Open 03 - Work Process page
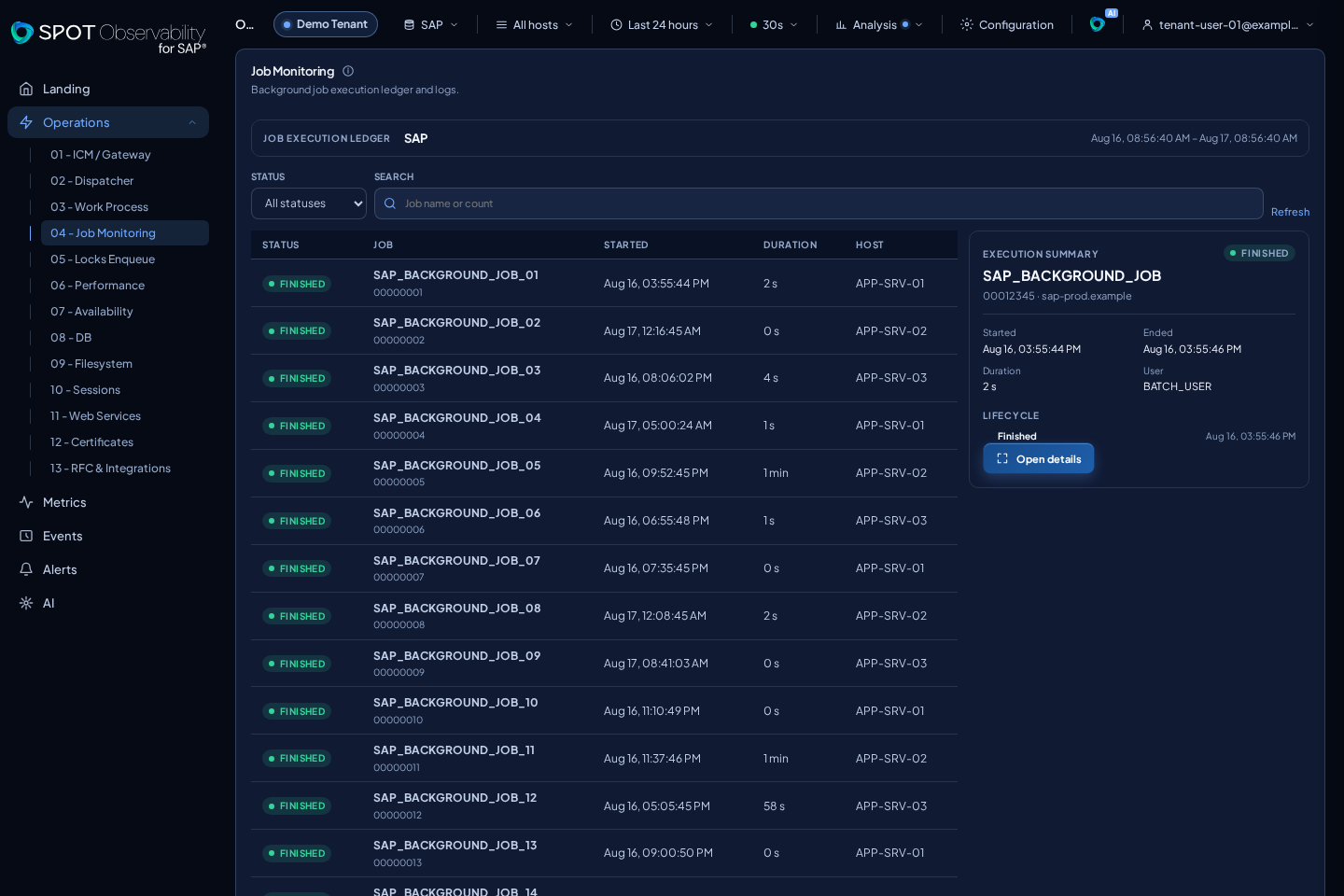 [x=125, y=207]
